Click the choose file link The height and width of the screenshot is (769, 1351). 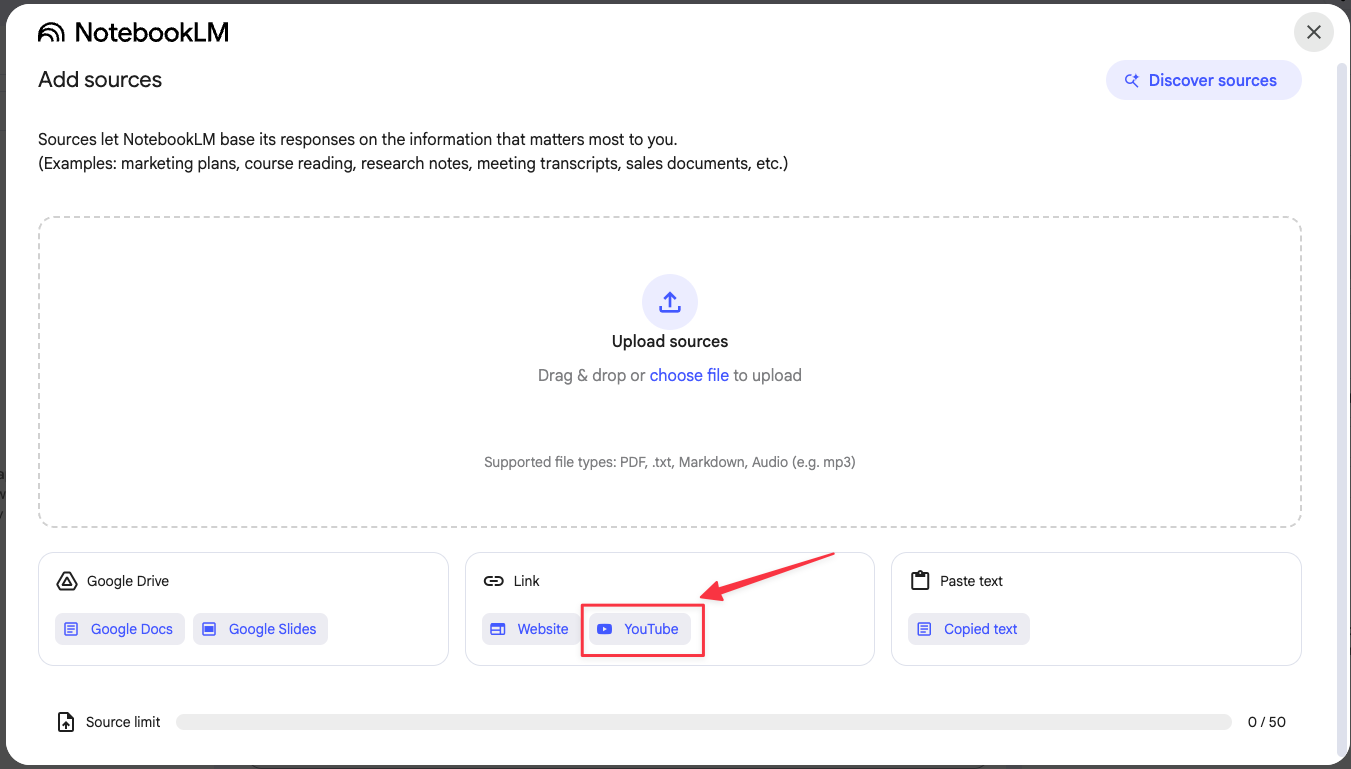pos(689,376)
